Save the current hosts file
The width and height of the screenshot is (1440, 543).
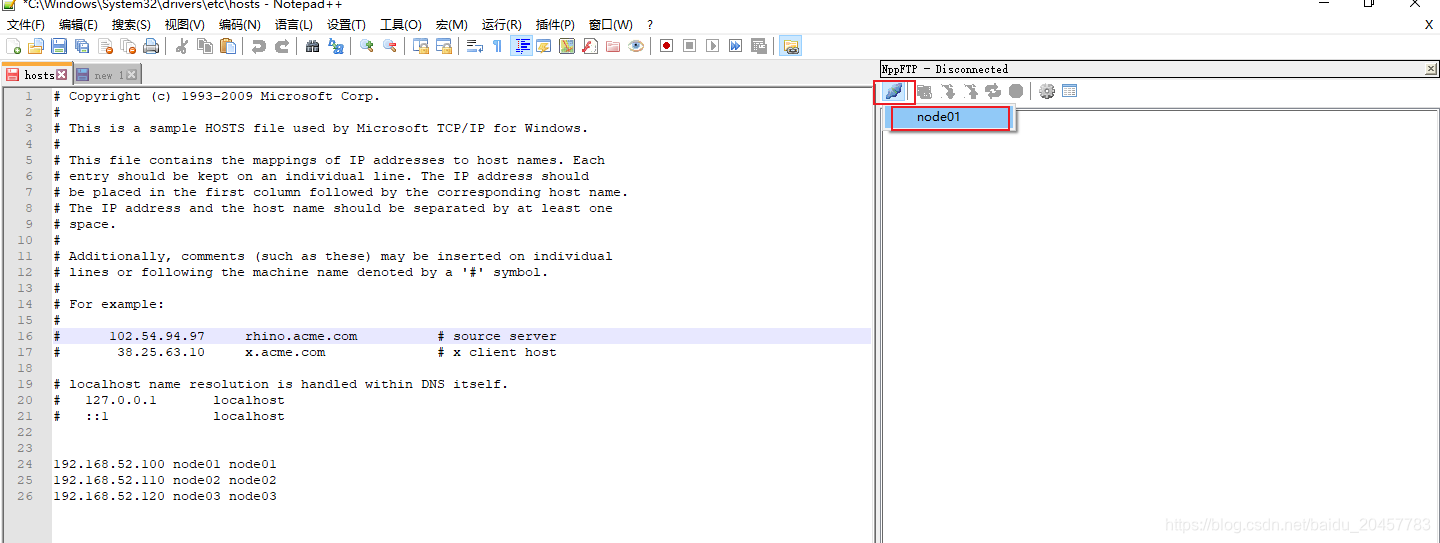[59, 46]
